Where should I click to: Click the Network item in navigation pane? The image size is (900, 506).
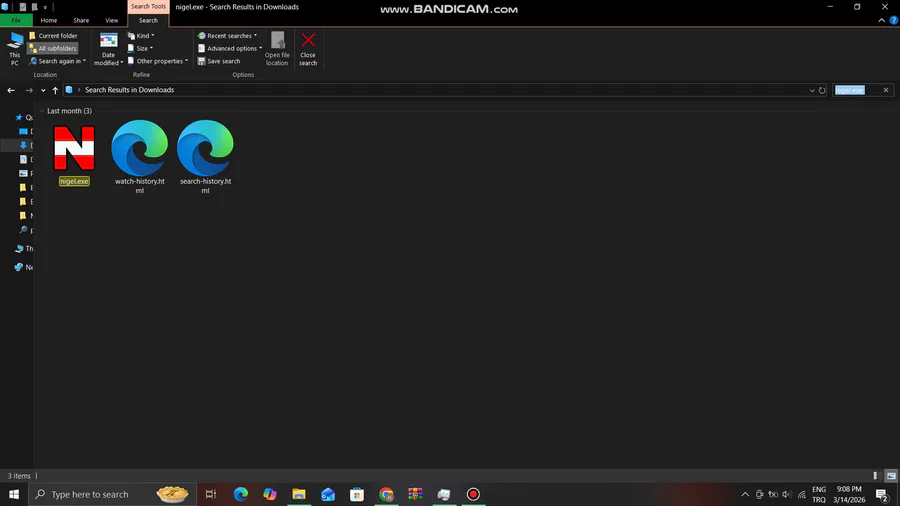click(24, 267)
